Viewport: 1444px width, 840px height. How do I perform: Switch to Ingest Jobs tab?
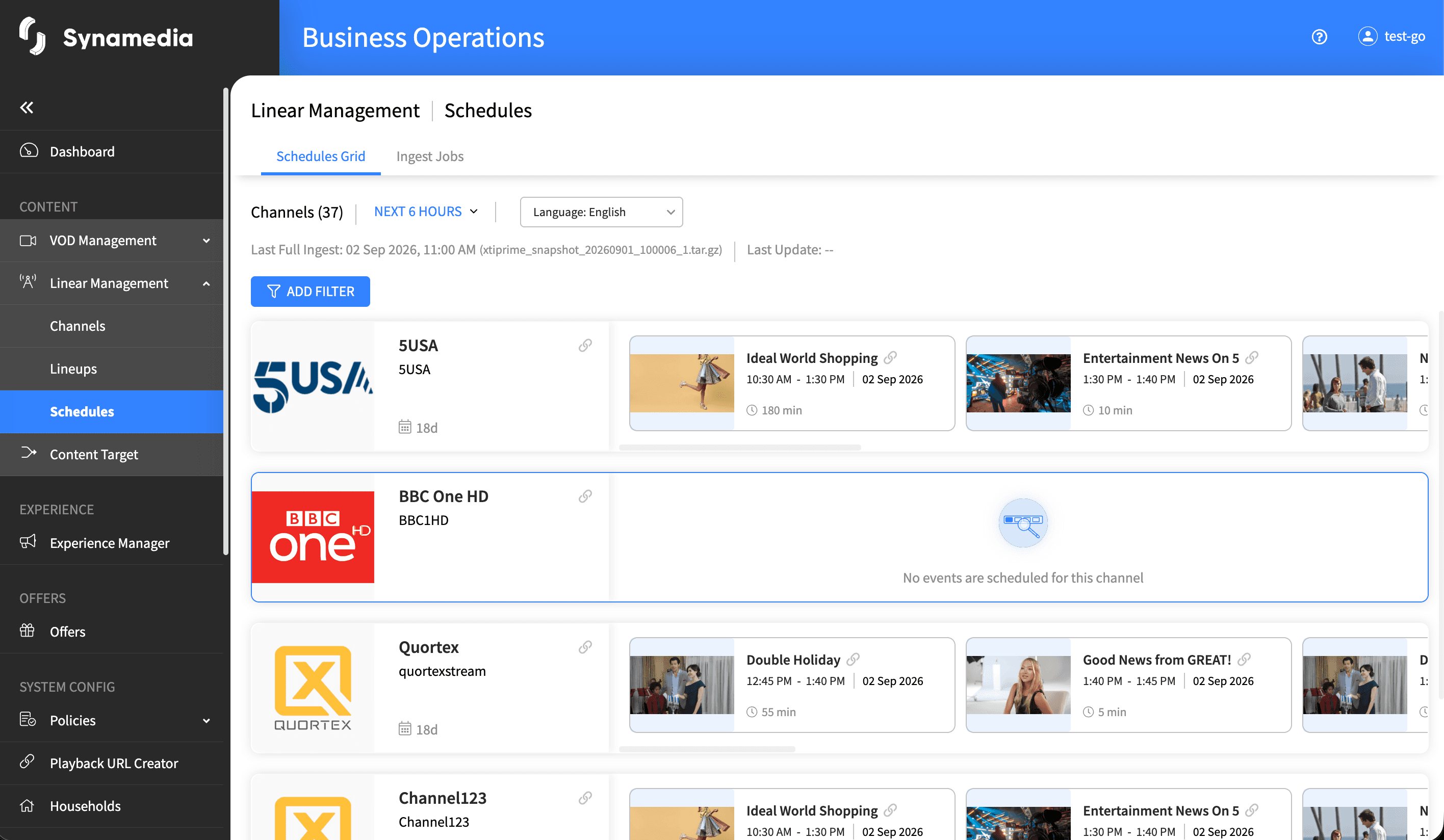coord(430,156)
